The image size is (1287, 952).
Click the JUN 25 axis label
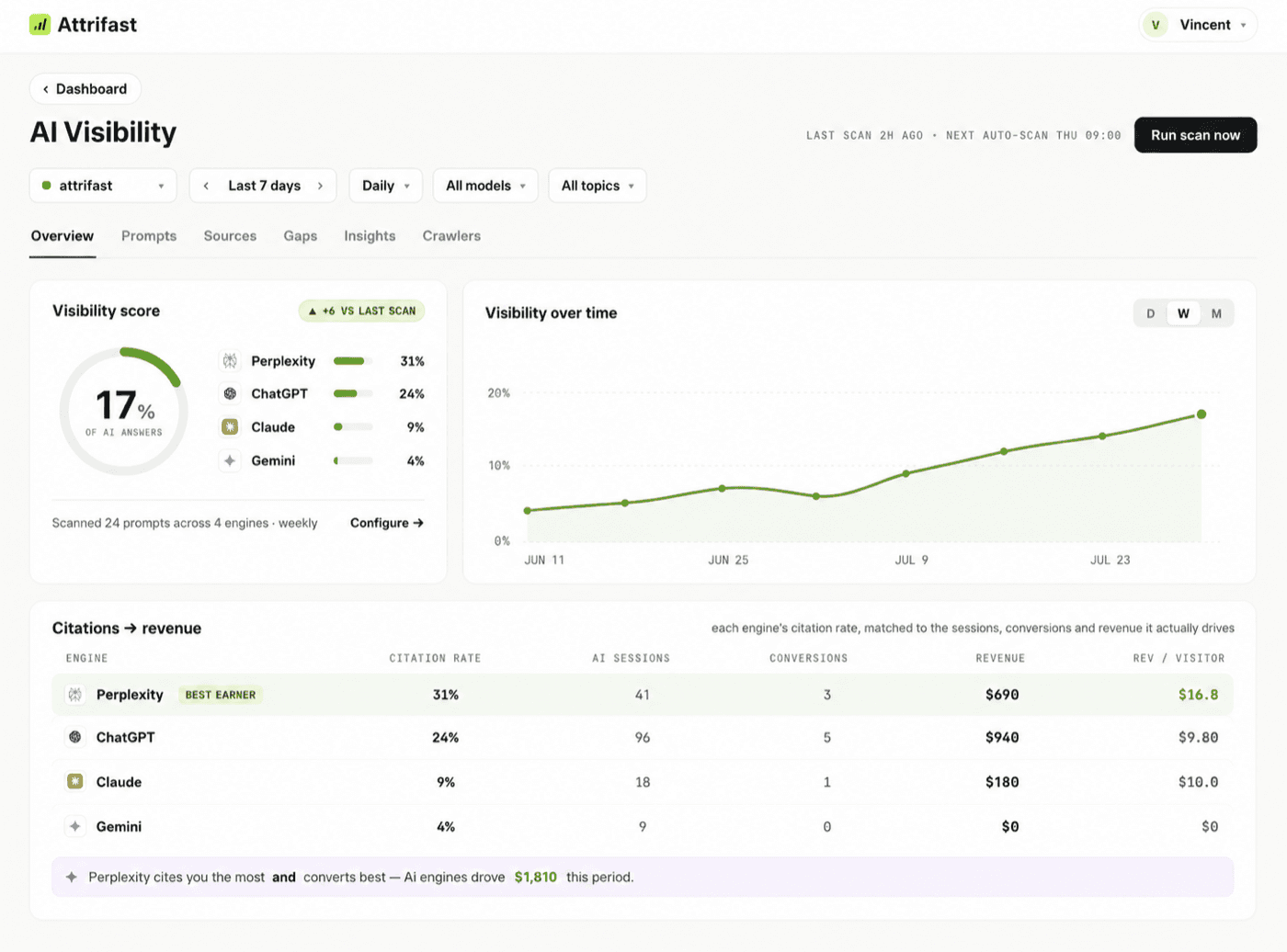[728, 560]
